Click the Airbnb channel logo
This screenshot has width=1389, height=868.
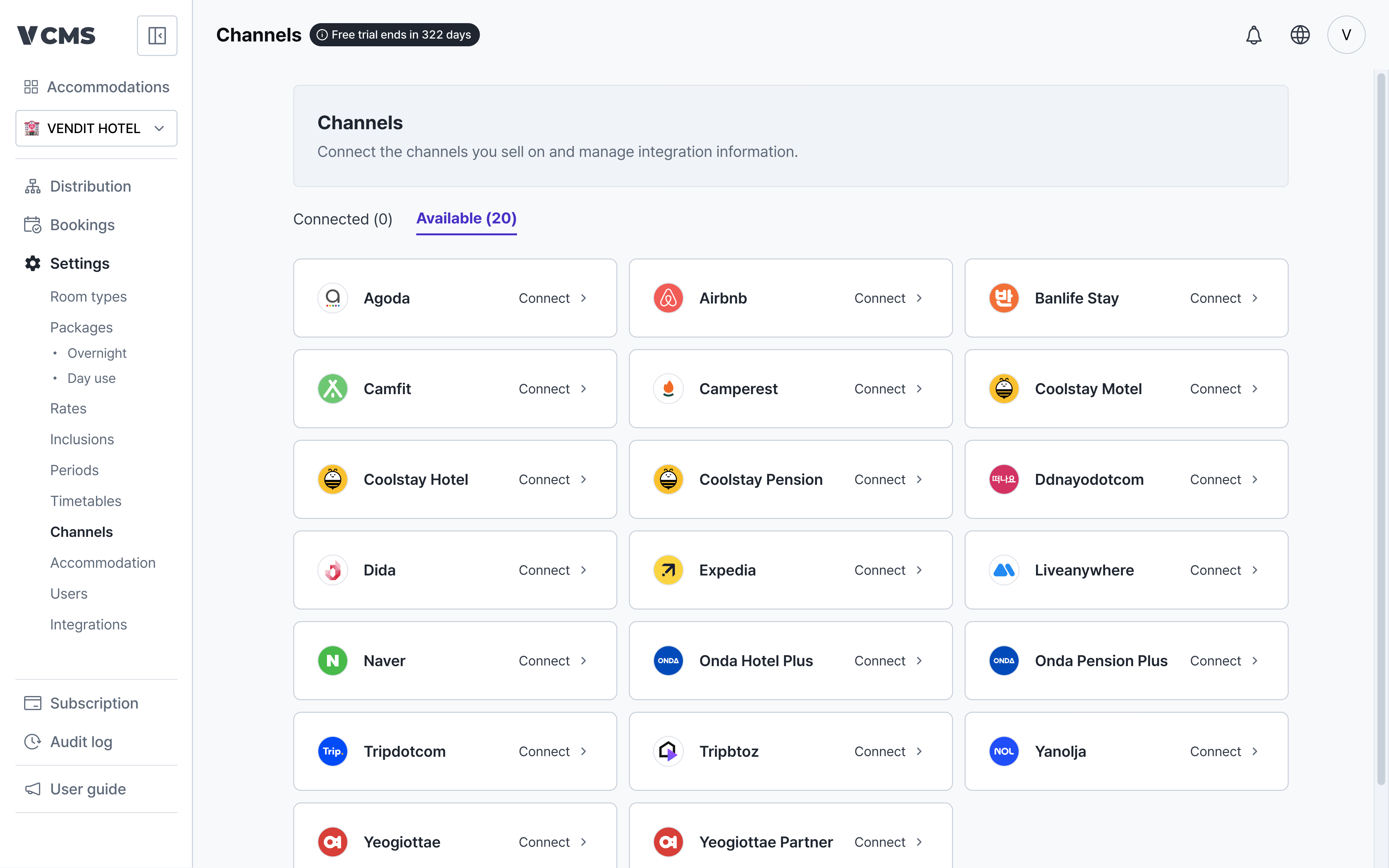click(x=668, y=298)
